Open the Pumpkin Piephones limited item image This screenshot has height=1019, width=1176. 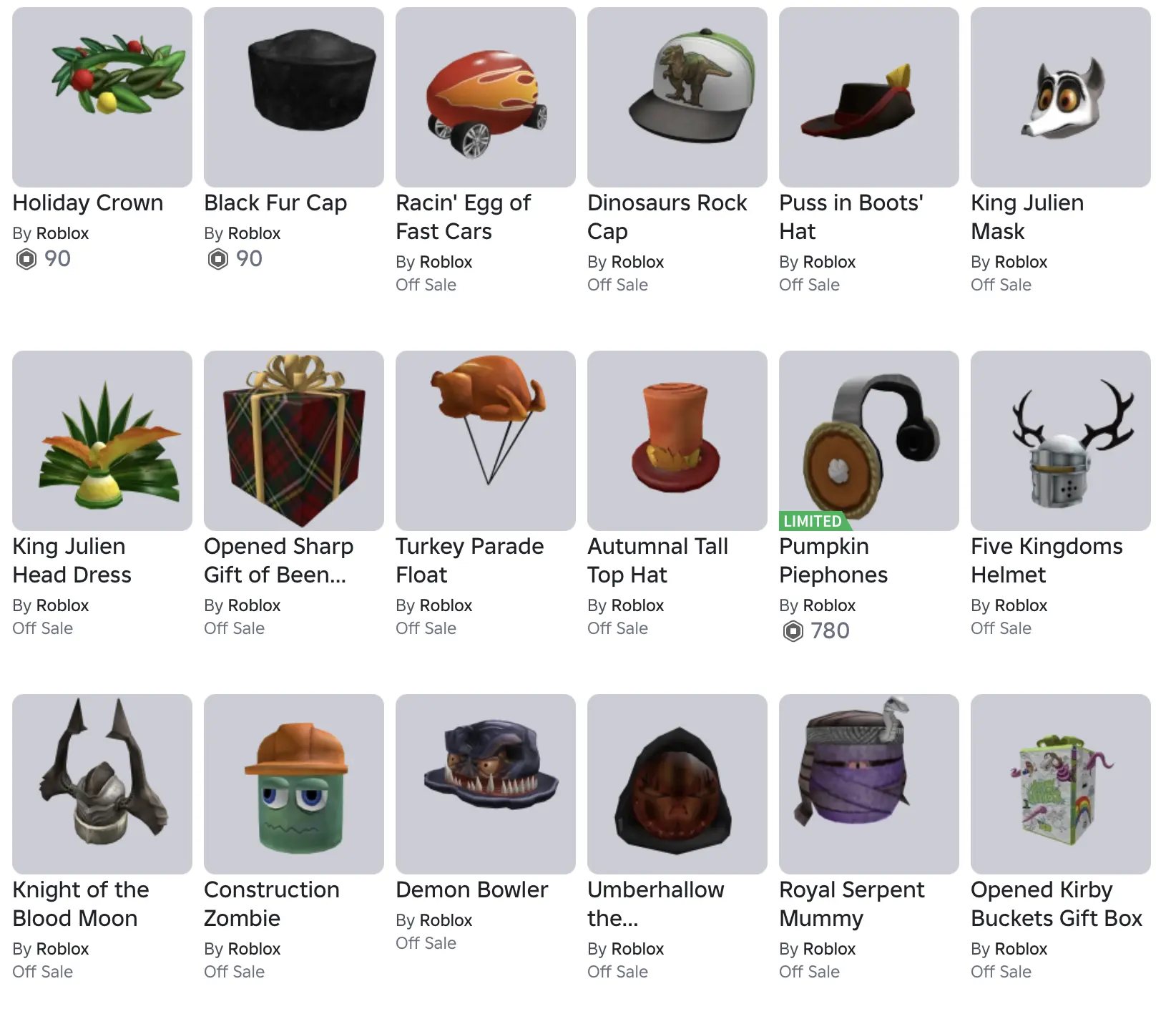tap(869, 441)
